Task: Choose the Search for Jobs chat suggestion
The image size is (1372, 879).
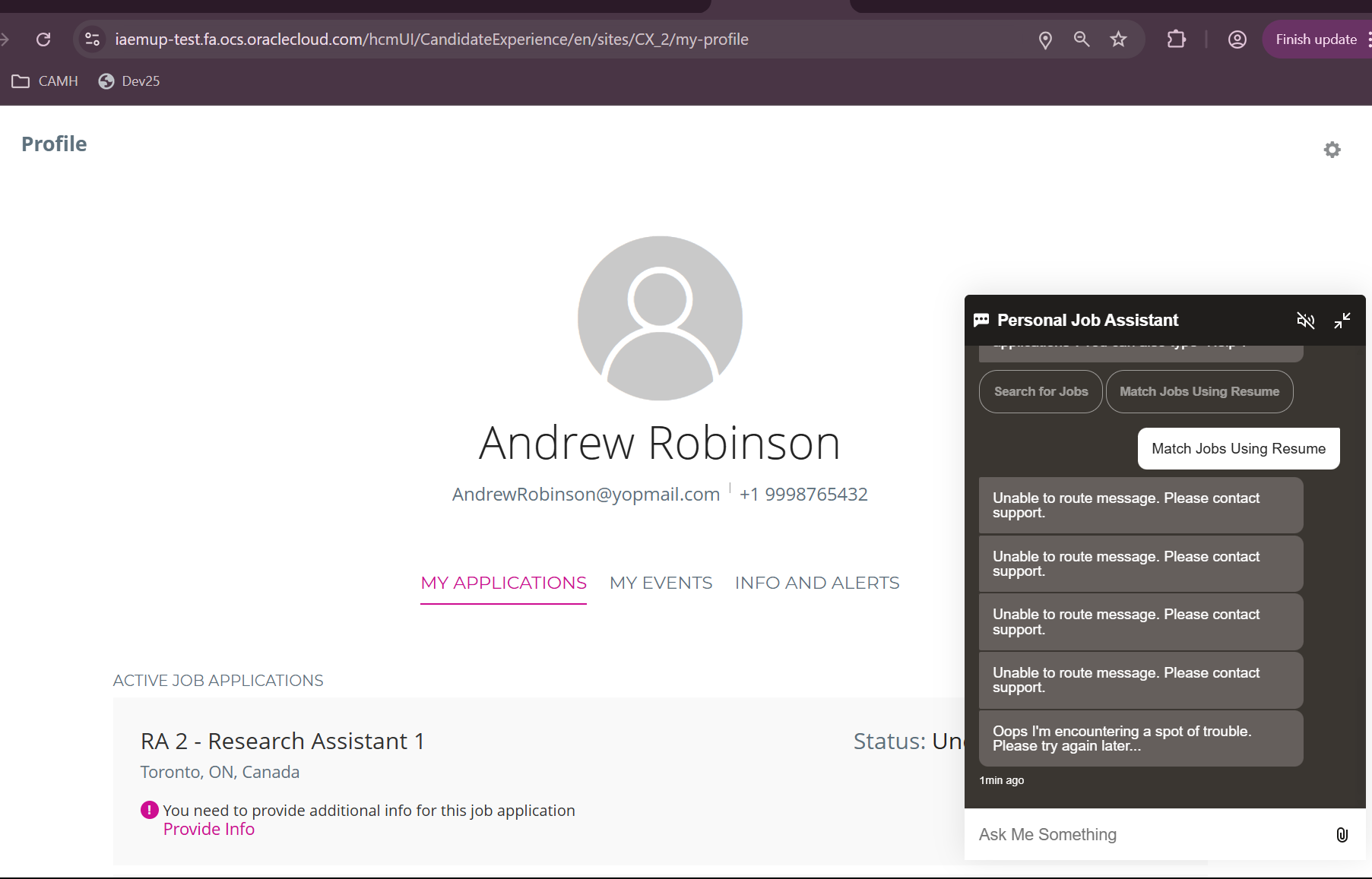Action: point(1041,391)
